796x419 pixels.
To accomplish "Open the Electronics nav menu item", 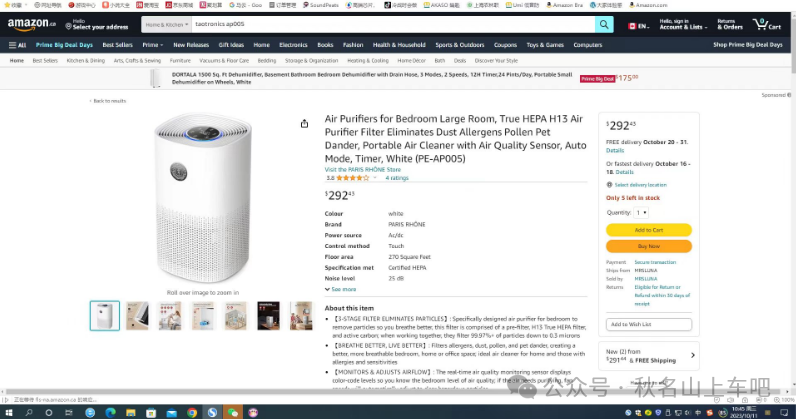I will click(x=293, y=45).
